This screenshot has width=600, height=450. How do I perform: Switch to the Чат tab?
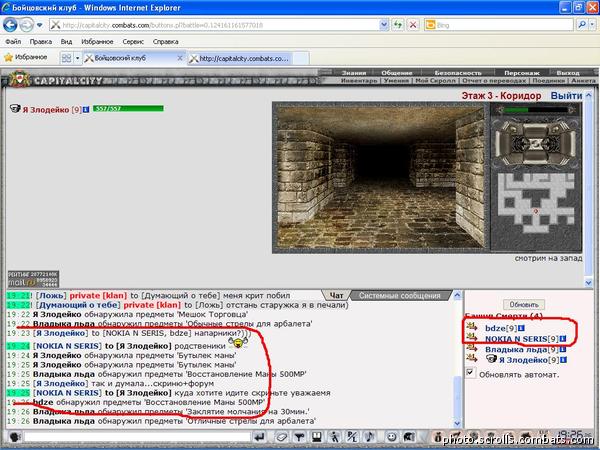(336, 295)
